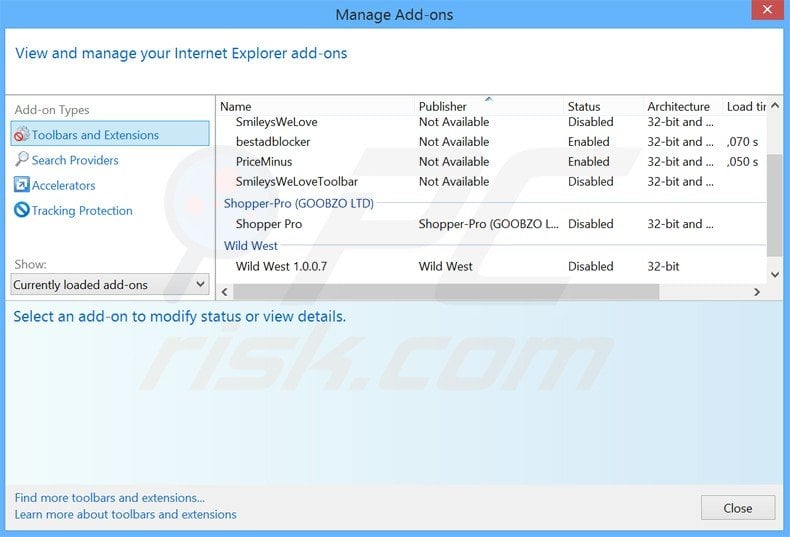790x537 pixels.
Task: Click the Close button
Action: tap(738, 508)
